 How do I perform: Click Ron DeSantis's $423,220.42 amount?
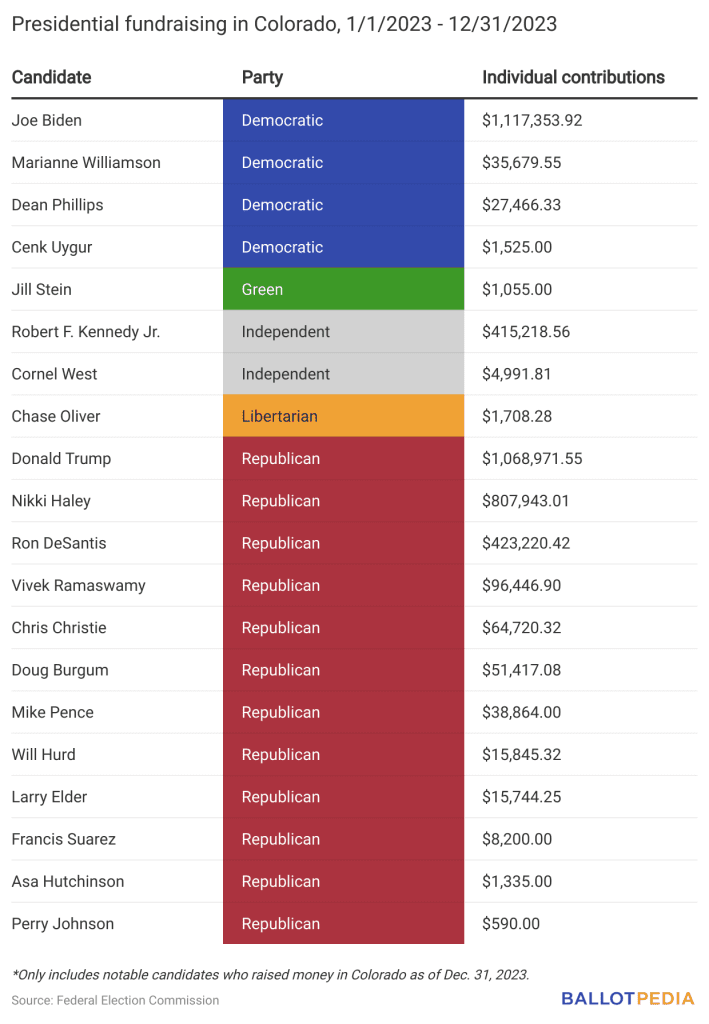click(526, 543)
